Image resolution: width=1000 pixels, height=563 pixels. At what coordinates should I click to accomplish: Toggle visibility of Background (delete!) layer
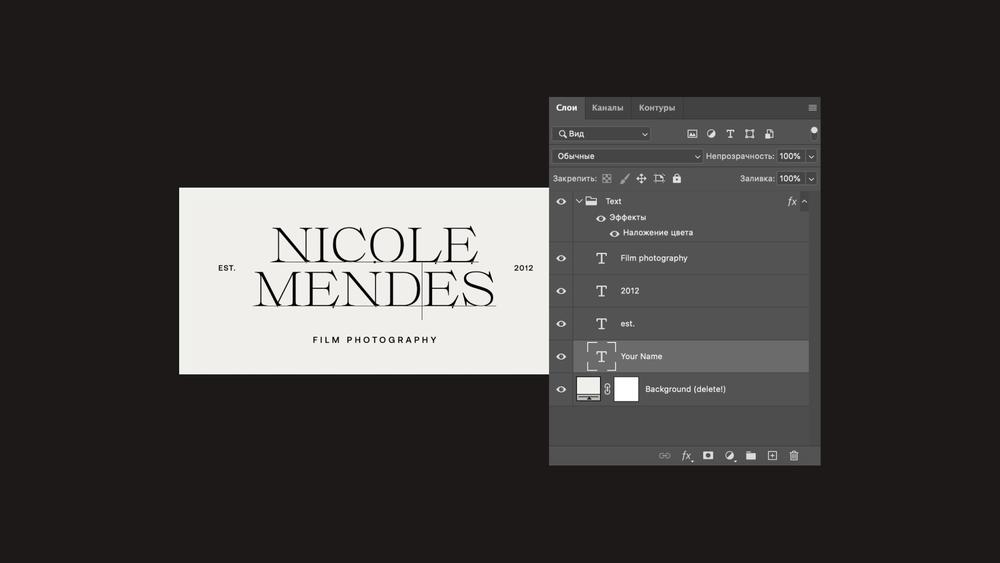click(561, 389)
